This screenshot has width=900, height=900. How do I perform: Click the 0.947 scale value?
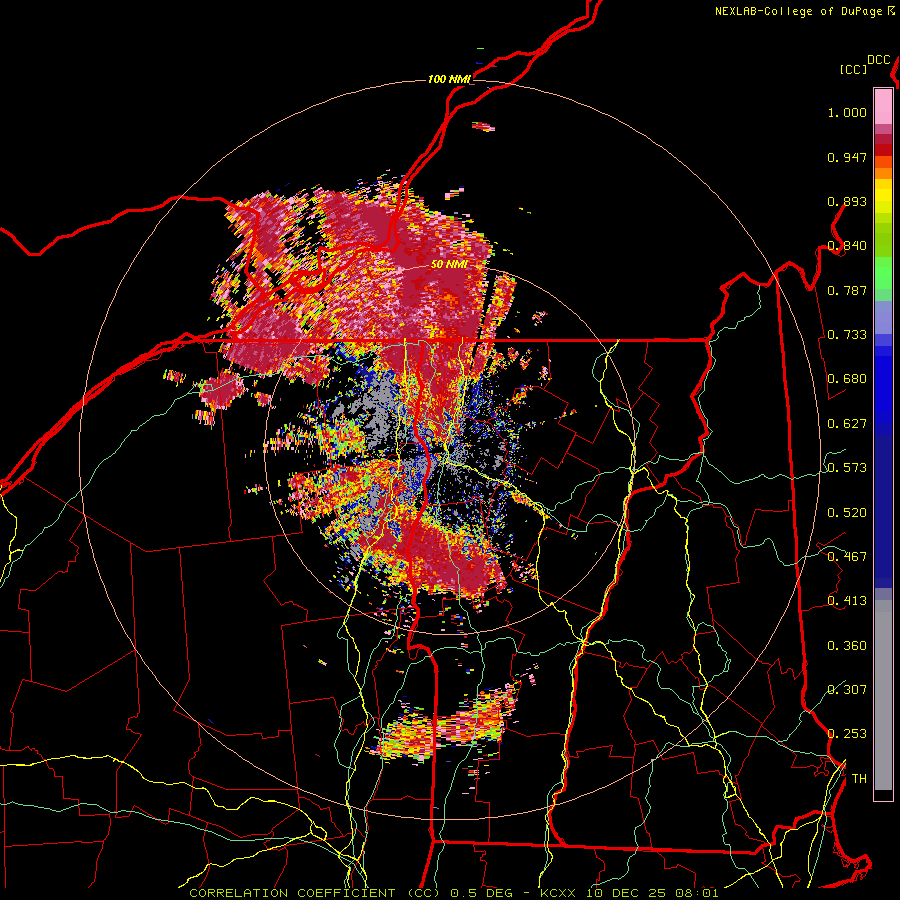point(847,157)
